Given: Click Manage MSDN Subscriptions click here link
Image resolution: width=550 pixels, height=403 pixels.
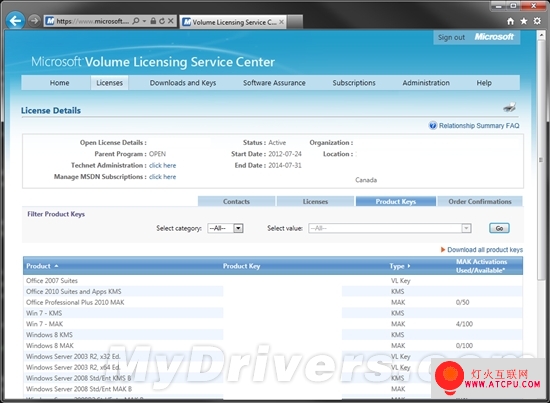Looking at the screenshot, I should pyautogui.click(x=162, y=177).
